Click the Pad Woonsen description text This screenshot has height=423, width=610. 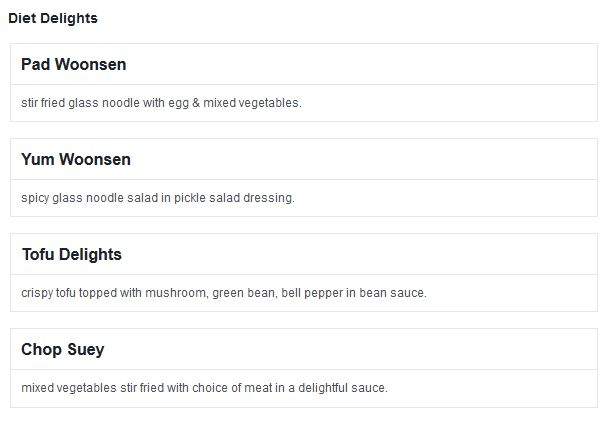[x=161, y=103]
